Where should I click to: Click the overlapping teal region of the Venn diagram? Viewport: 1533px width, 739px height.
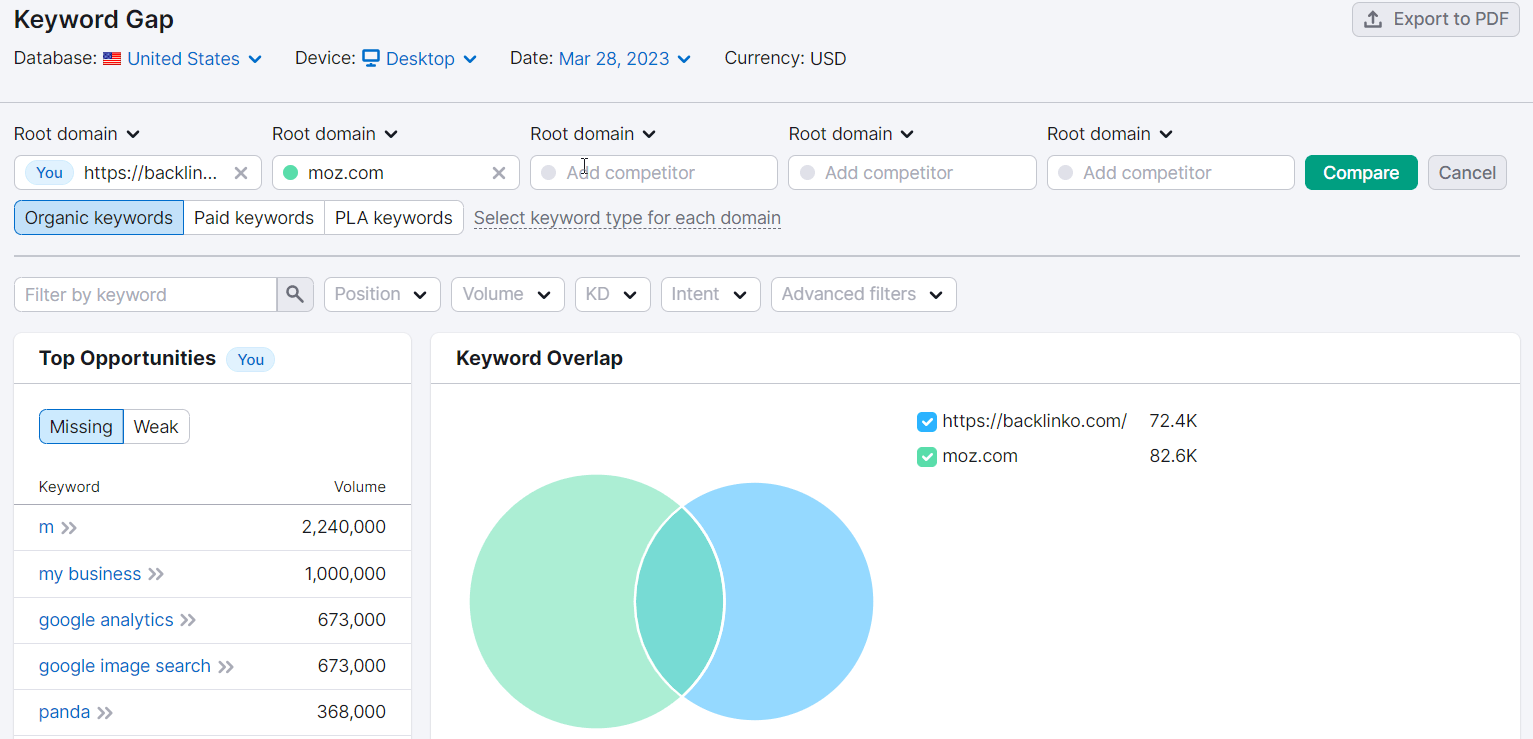[x=680, y=602]
